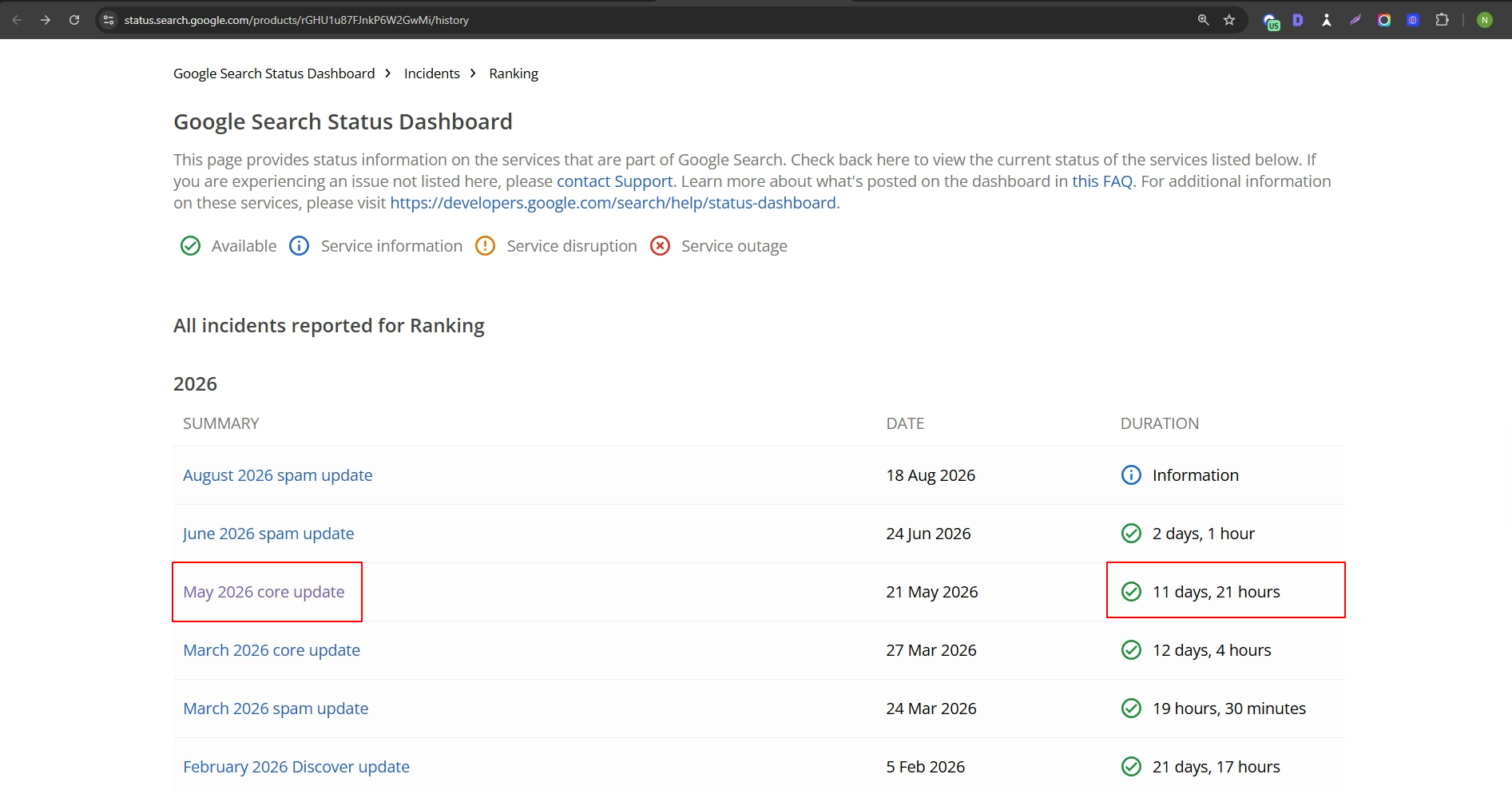Open the August 2026 spam update incident
Screen dimensions: 1512x794
pyautogui.click(x=278, y=475)
